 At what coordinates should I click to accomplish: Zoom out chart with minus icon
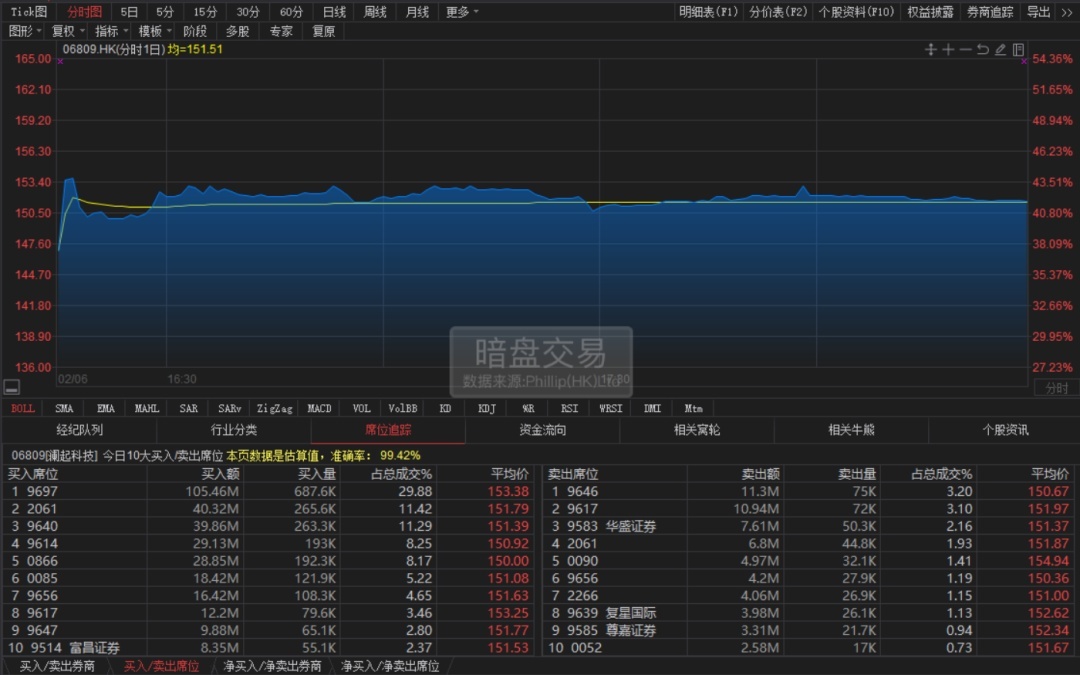965,50
